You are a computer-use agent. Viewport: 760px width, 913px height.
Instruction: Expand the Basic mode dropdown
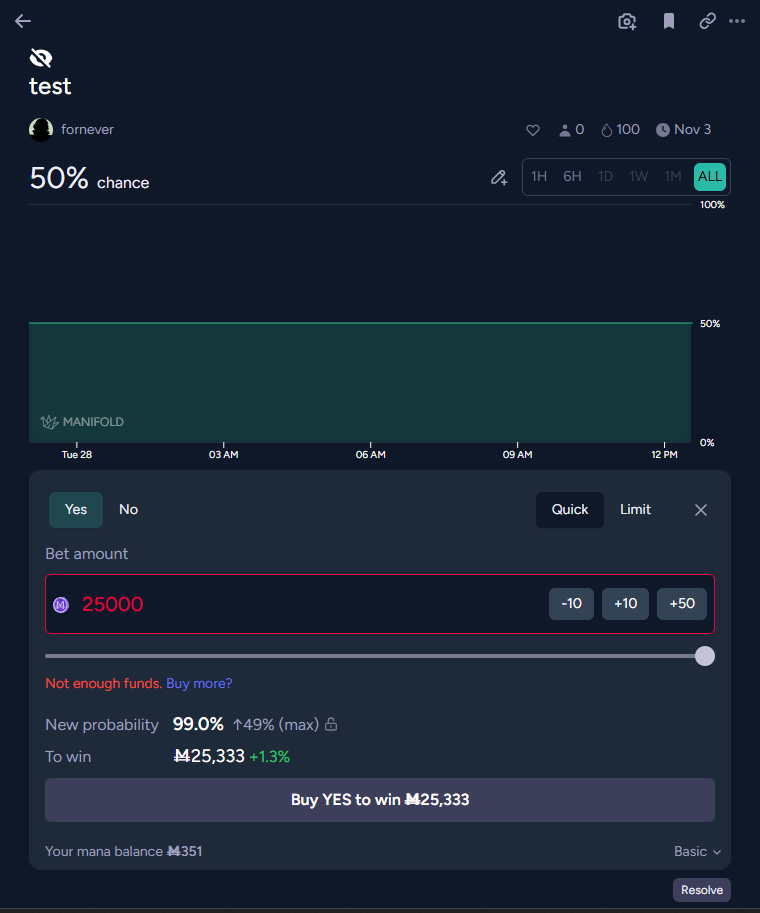pos(697,851)
